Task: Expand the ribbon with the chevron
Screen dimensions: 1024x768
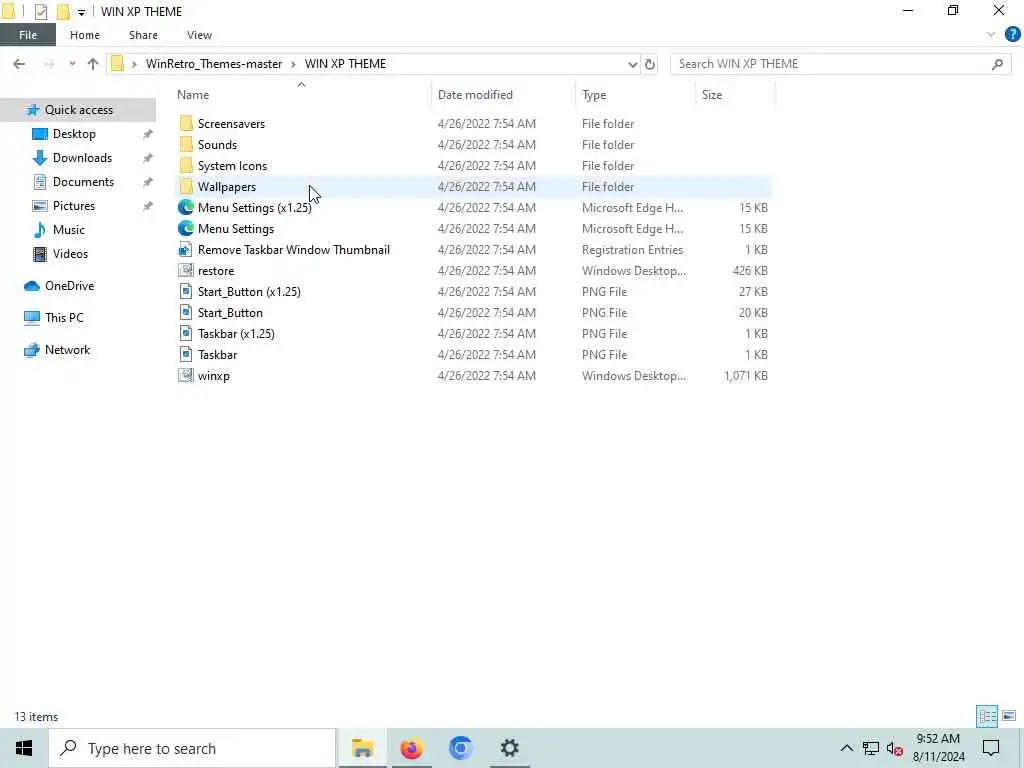Action: coord(991,35)
